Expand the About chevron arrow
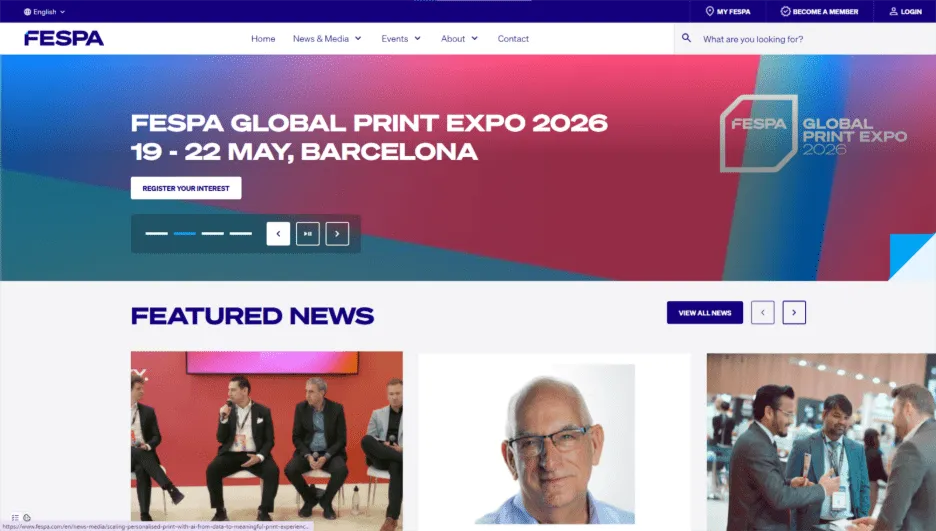Image resolution: width=936 pixels, height=531 pixels. [x=475, y=39]
